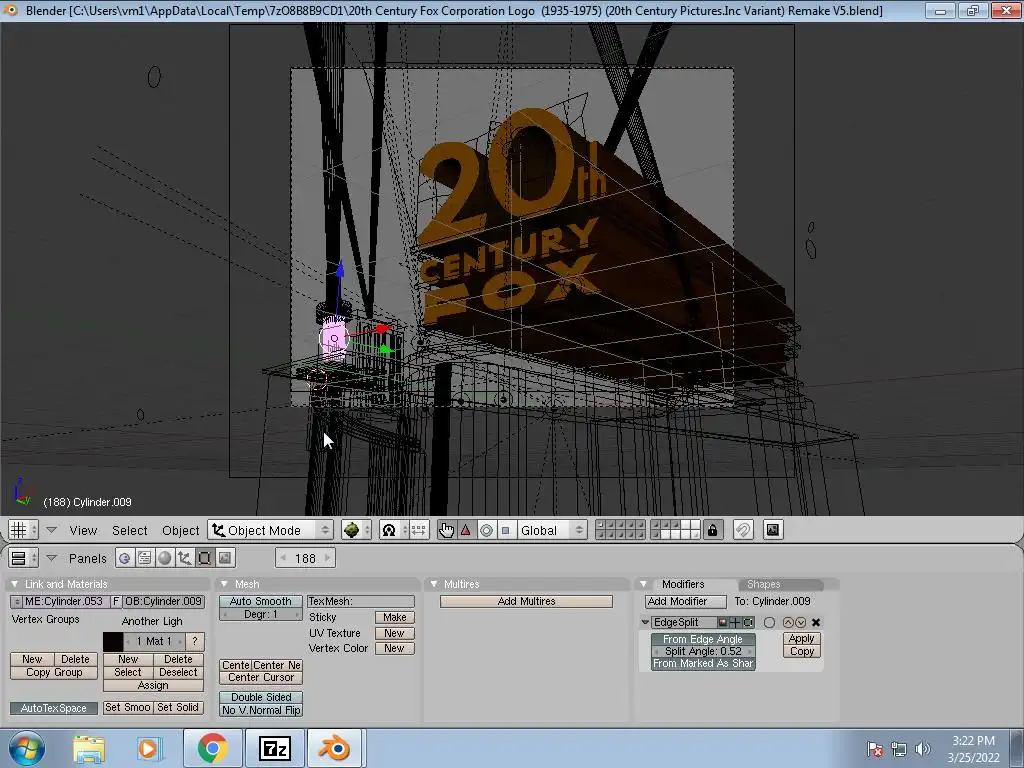
Task: Click the snap magnet icon in 3D header
Action: pyautogui.click(x=743, y=530)
